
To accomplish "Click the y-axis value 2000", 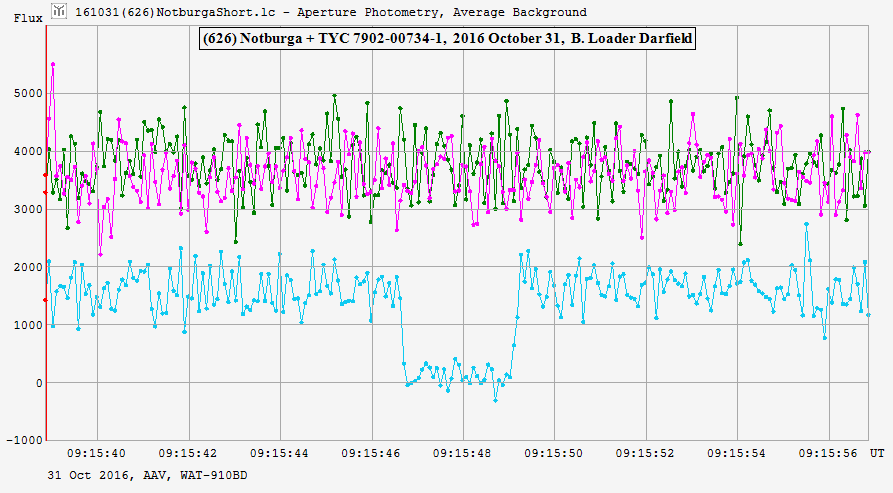I will point(28,267).
